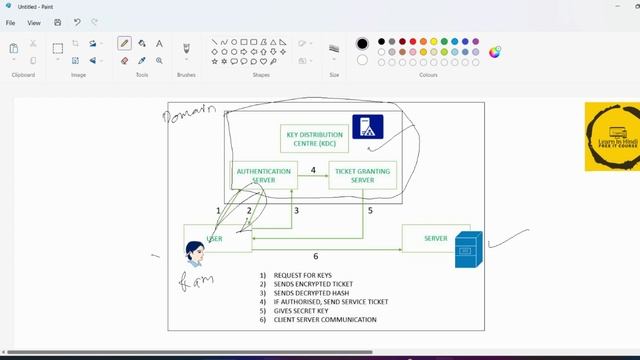
Task: Click the Paste clipboard icon
Action: tap(13, 48)
